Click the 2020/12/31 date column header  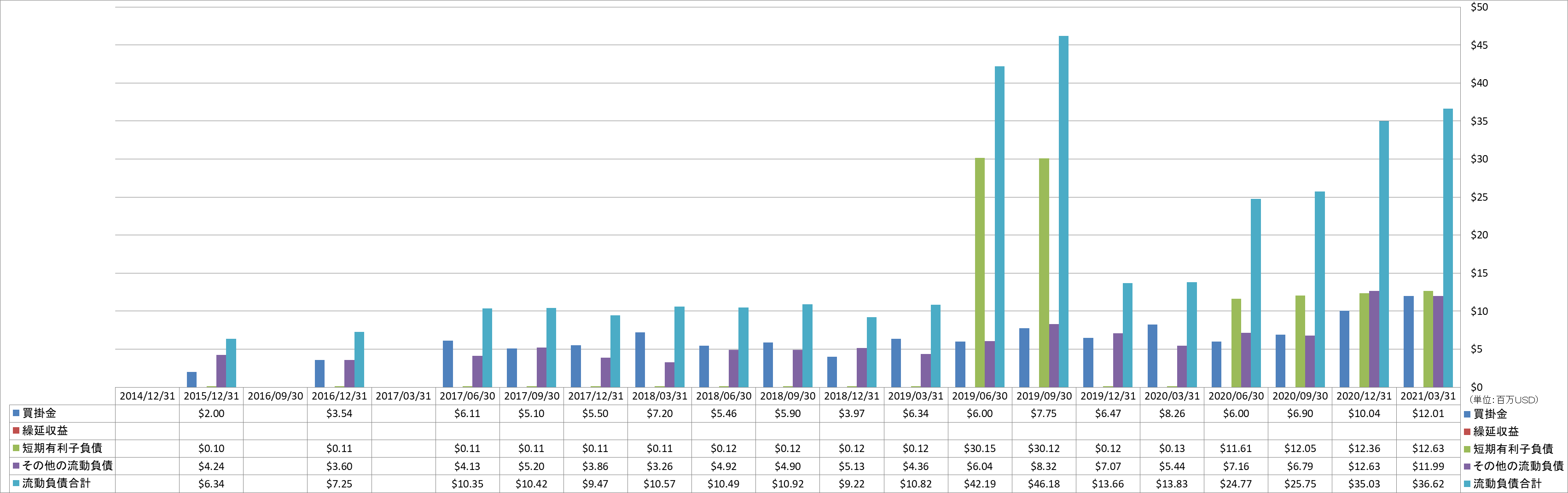(1364, 396)
